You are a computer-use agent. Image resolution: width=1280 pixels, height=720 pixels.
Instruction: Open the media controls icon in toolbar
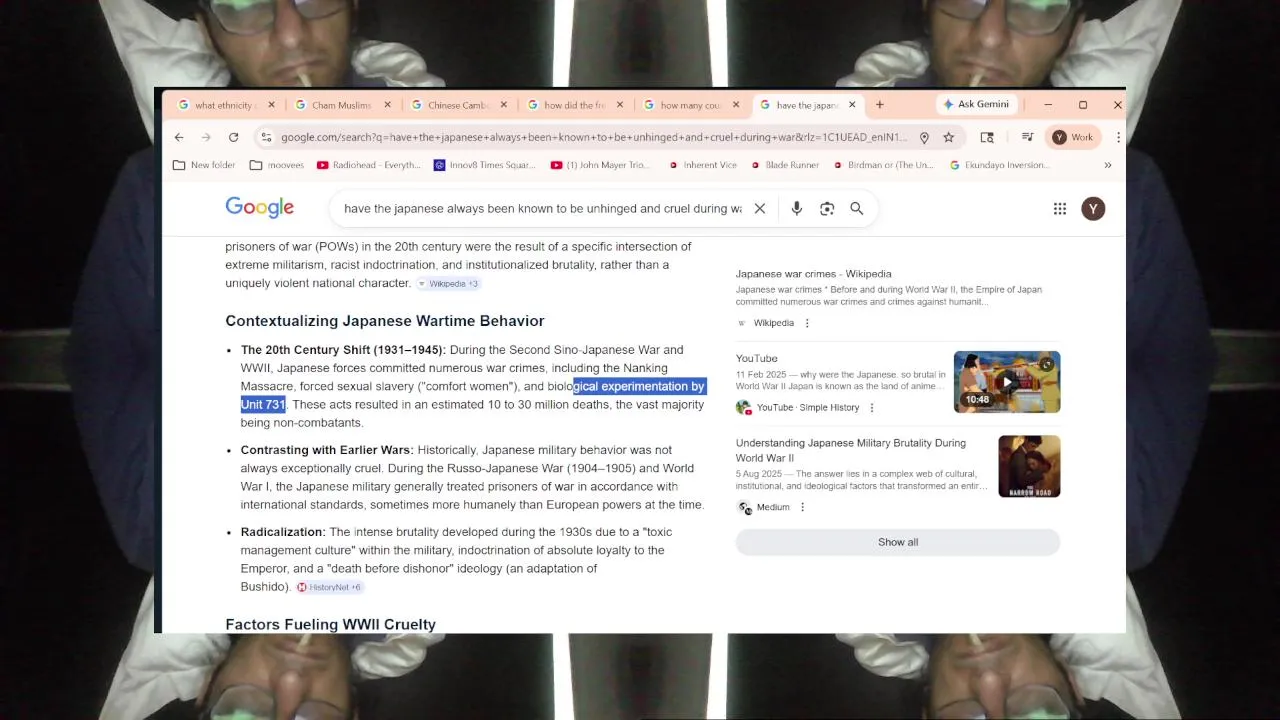(x=1027, y=137)
